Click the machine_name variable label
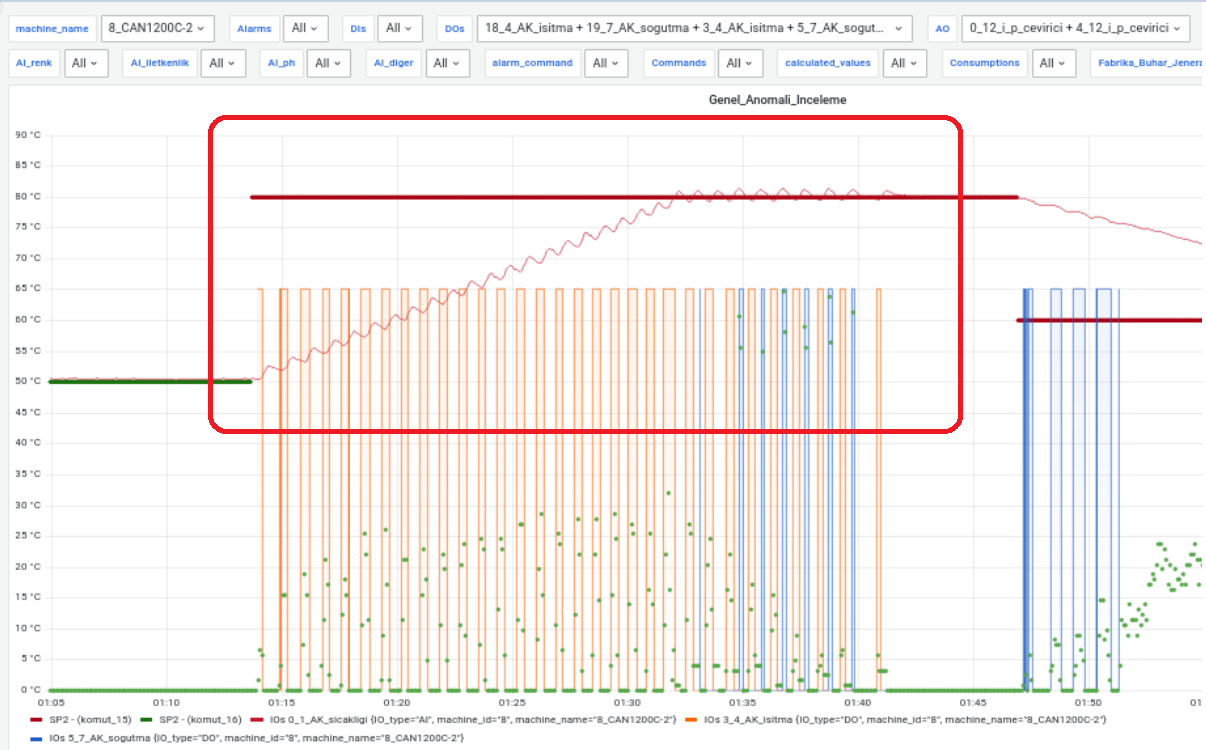Screen dimensions: 1206x750 pyautogui.click(x=54, y=29)
